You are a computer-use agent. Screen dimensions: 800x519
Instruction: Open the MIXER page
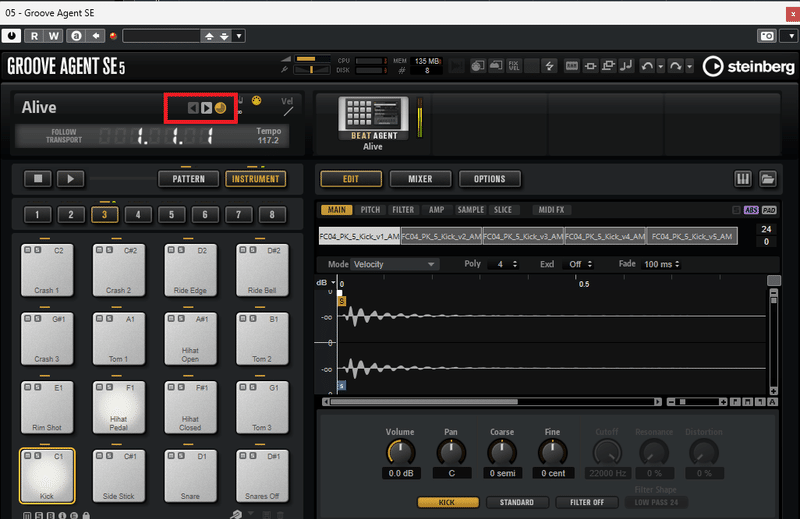420,179
